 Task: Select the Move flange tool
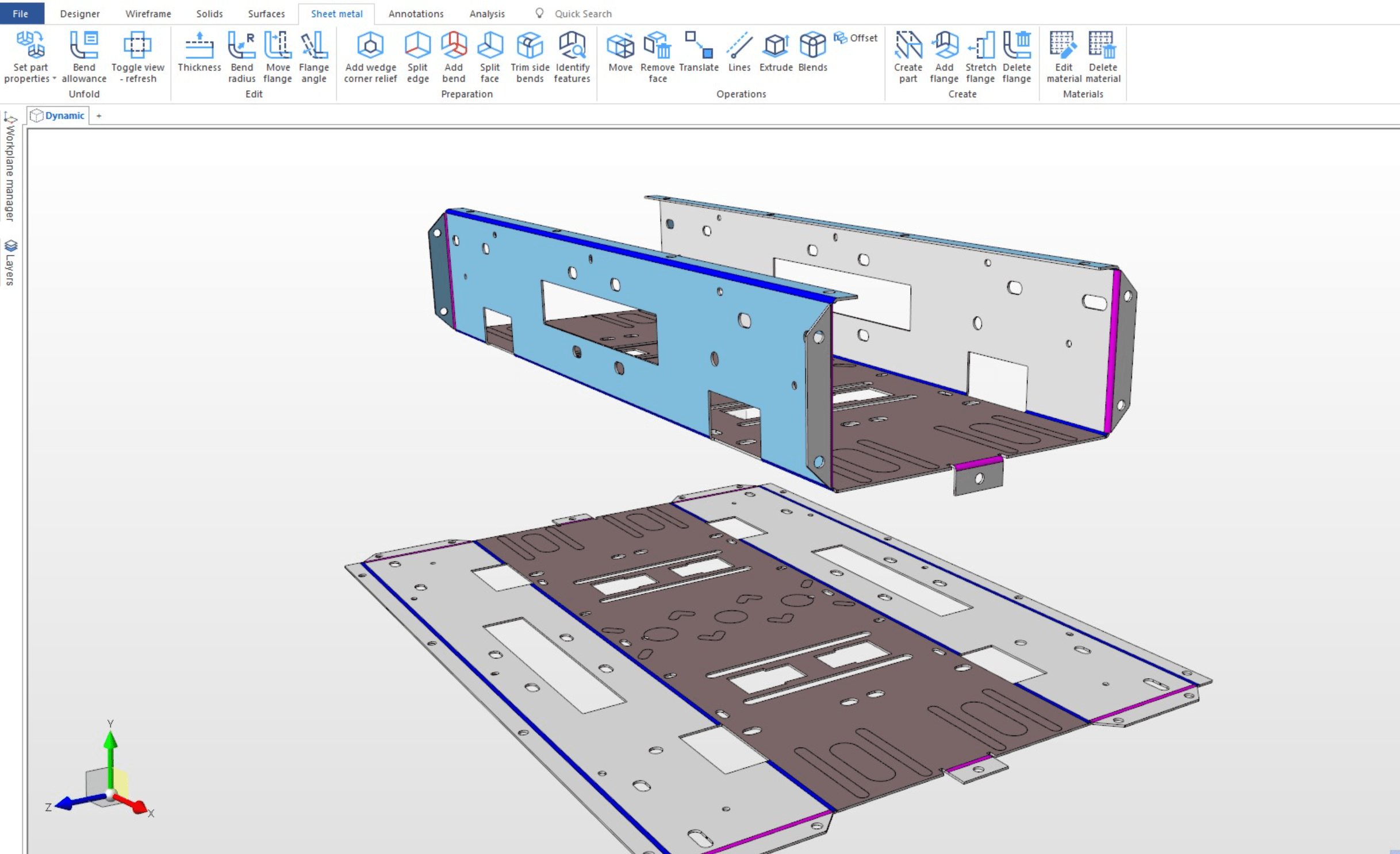(x=278, y=55)
